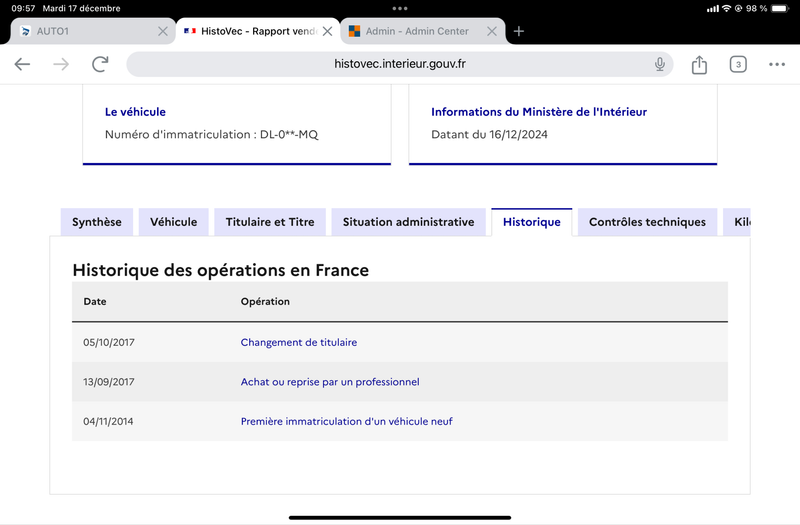Go back with the browser back arrow
The width and height of the screenshot is (800, 525).
tap(22, 64)
